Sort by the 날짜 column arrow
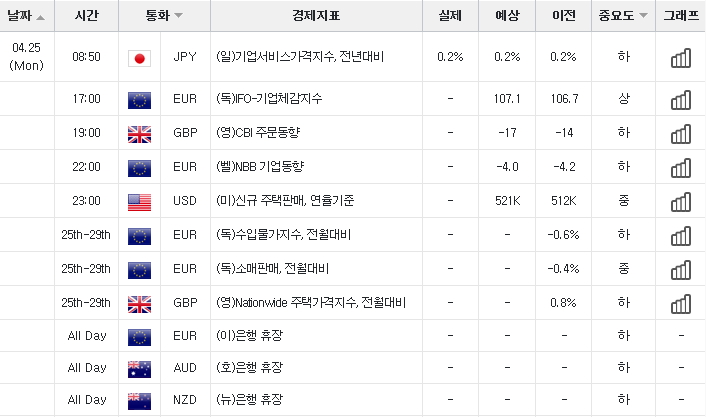The width and height of the screenshot is (706, 417). click(x=41, y=18)
